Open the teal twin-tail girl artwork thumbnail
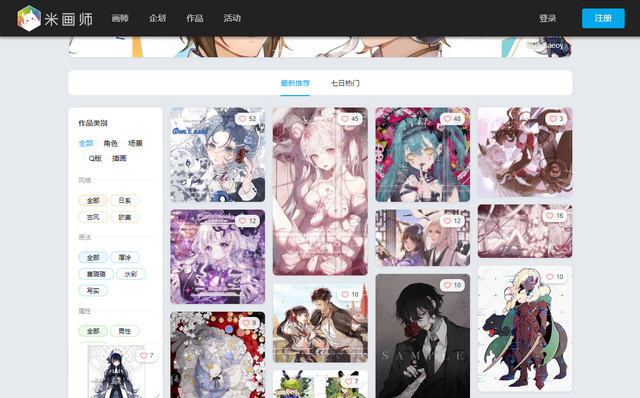Viewport: 640px width, 398px height. (x=422, y=155)
